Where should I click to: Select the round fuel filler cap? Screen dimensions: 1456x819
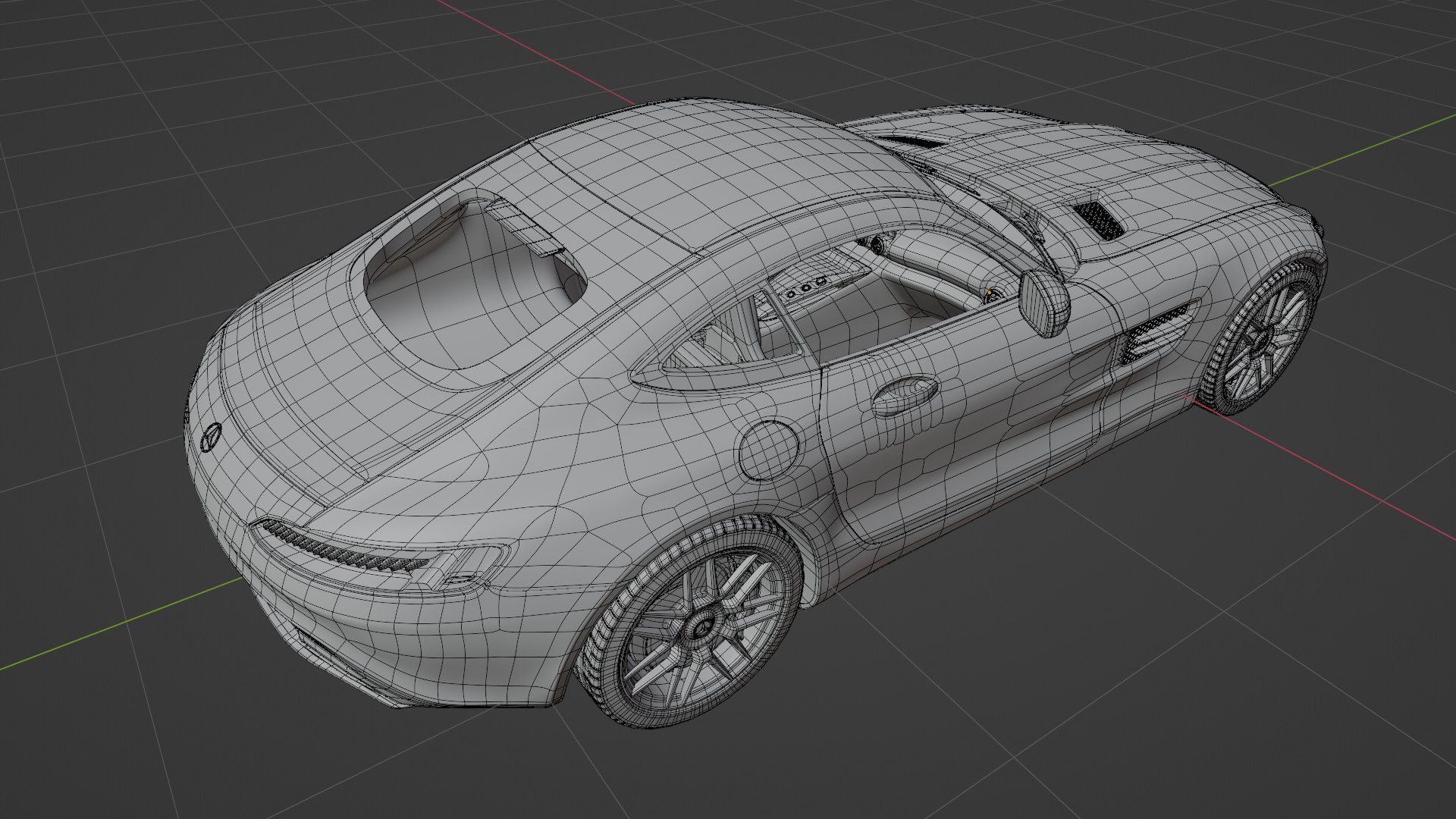click(x=768, y=450)
